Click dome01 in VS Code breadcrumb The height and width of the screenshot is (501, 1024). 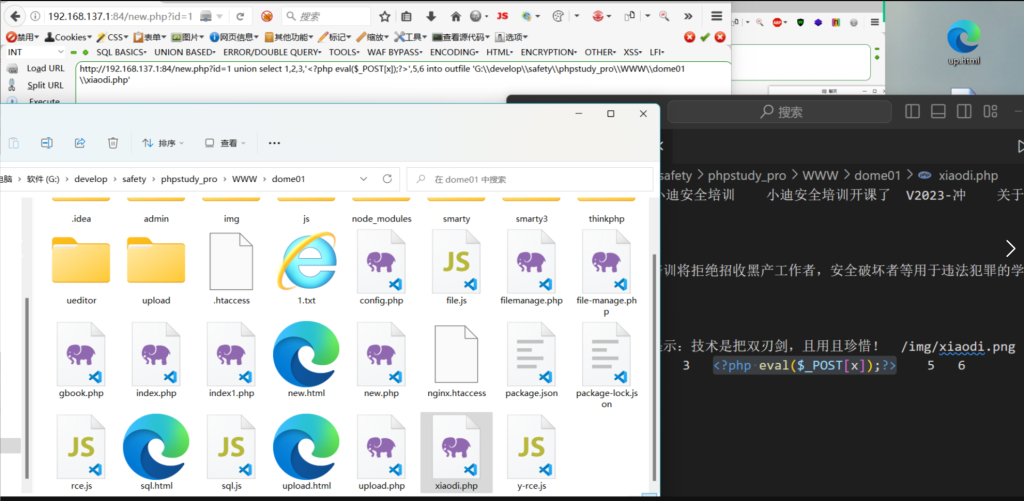(877, 175)
